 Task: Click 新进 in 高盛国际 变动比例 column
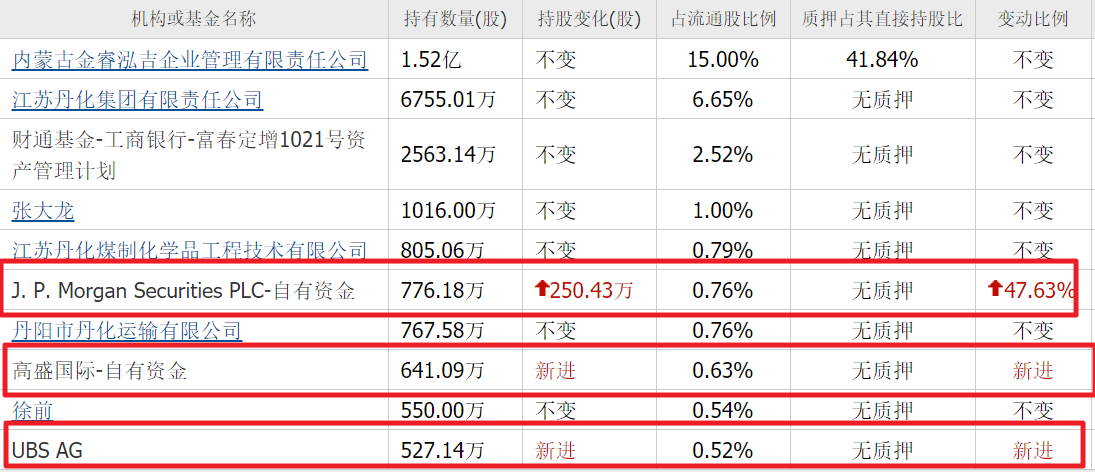(x=1033, y=370)
